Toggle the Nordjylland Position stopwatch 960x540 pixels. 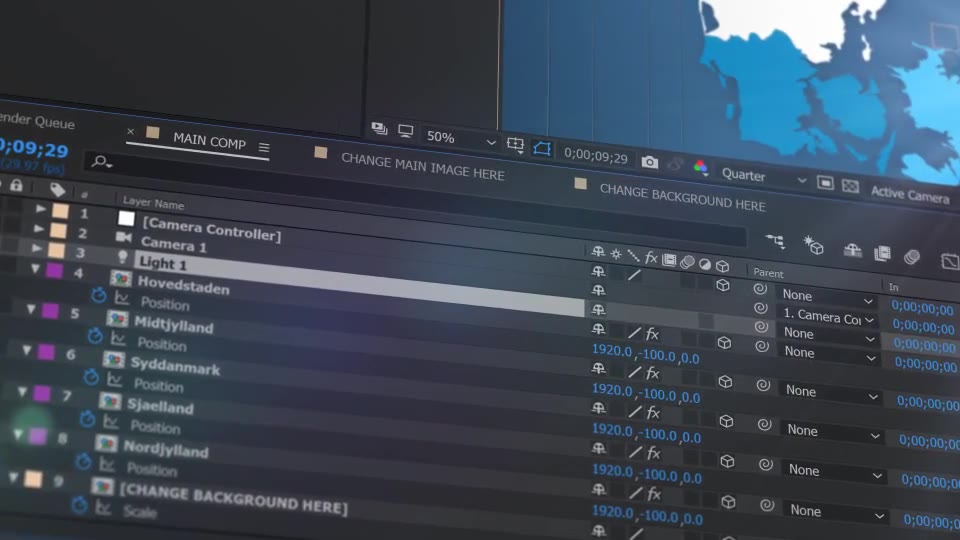tap(83, 462)
